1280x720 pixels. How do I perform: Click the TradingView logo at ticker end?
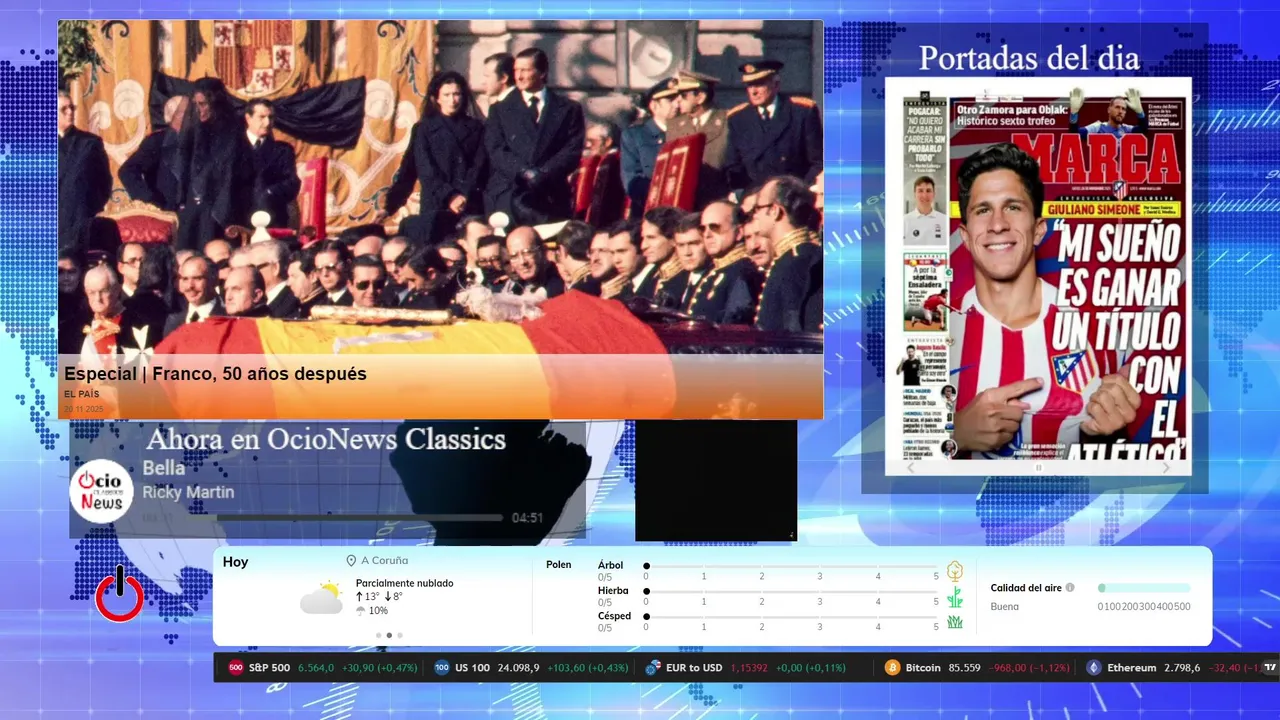click(x=1270, y=668)
